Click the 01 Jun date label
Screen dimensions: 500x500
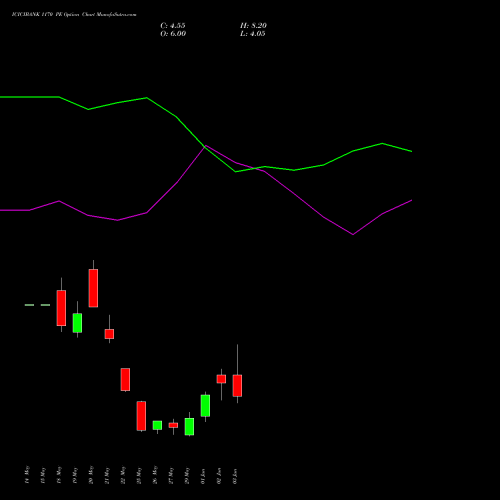coord(203,475)
